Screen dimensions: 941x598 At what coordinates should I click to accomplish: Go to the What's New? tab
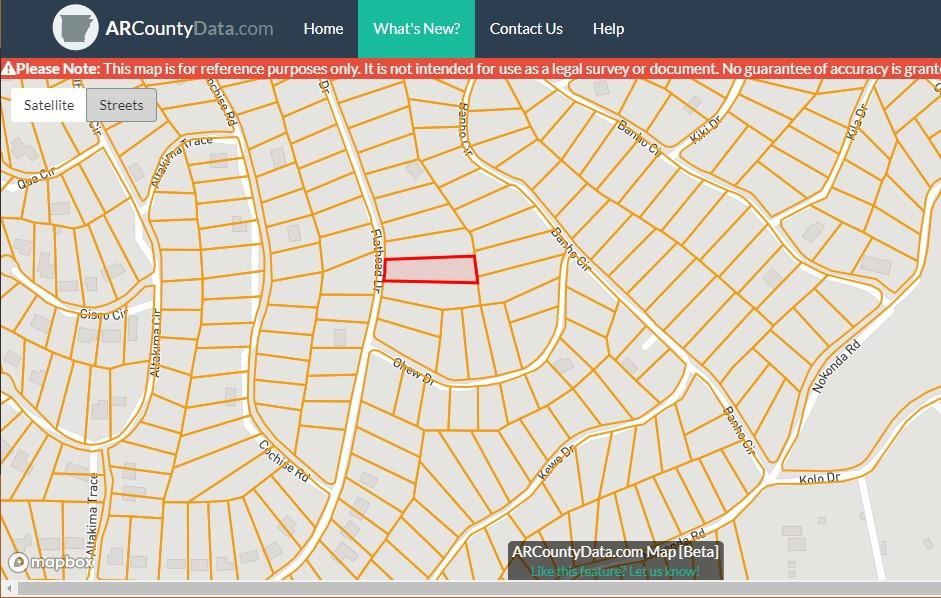[416, 29]
